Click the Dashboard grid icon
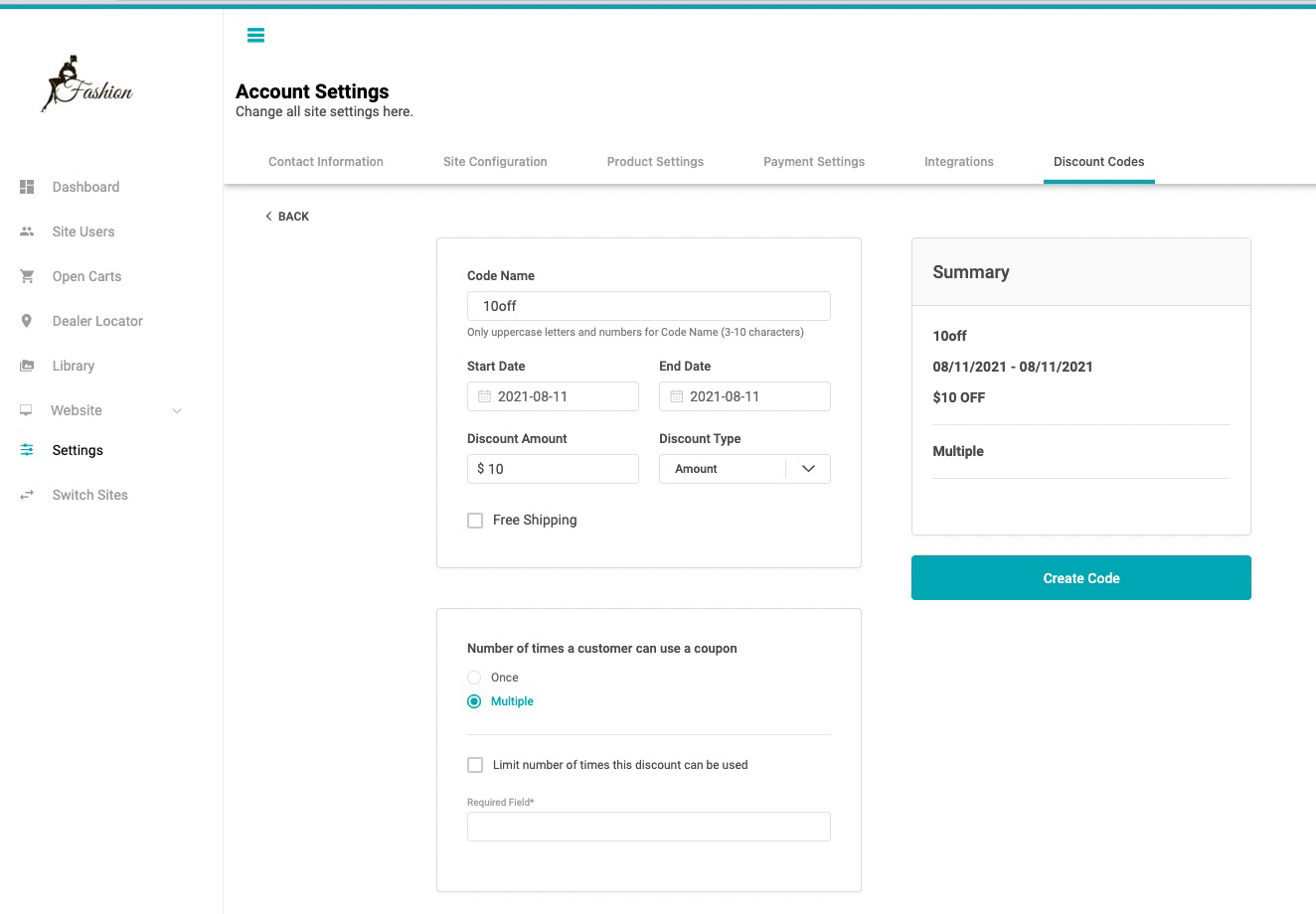The height and width of the screenshot is (914, 1316). click(x=27, y=187)
